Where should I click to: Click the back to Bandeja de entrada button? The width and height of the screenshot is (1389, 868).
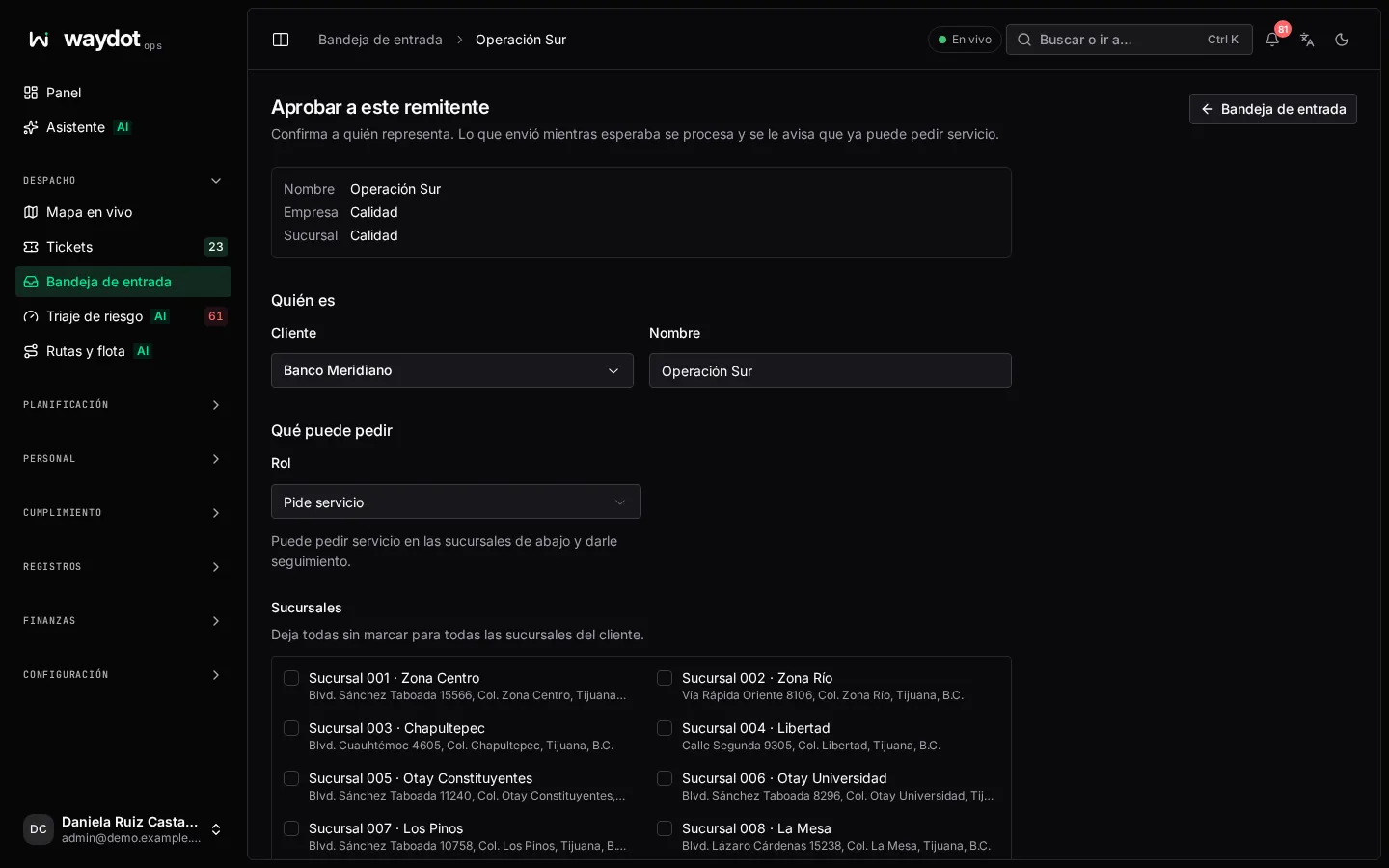click(x=1273, y=109)
